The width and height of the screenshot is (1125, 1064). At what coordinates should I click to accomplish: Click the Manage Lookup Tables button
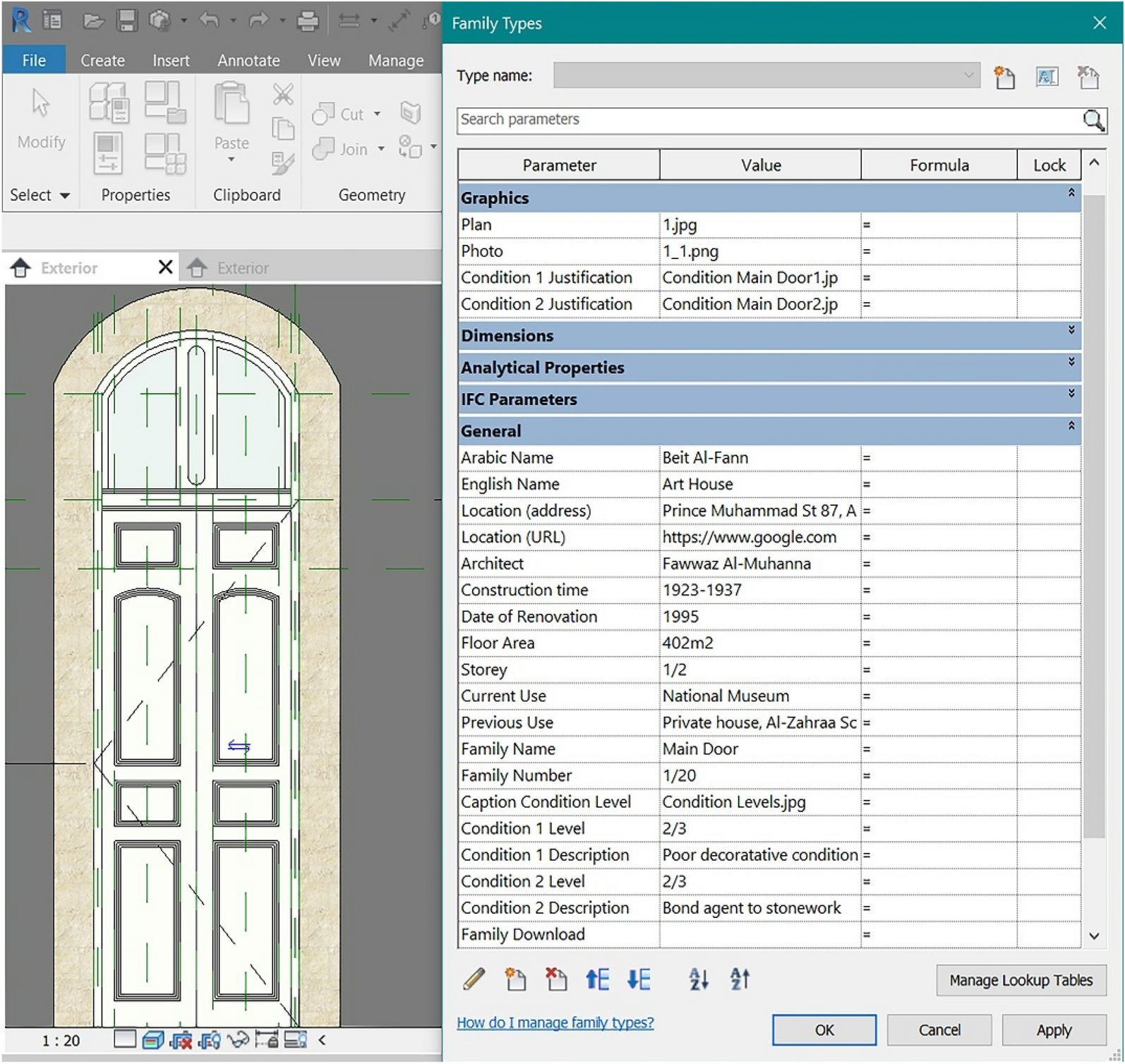(x=1020, y=980)
